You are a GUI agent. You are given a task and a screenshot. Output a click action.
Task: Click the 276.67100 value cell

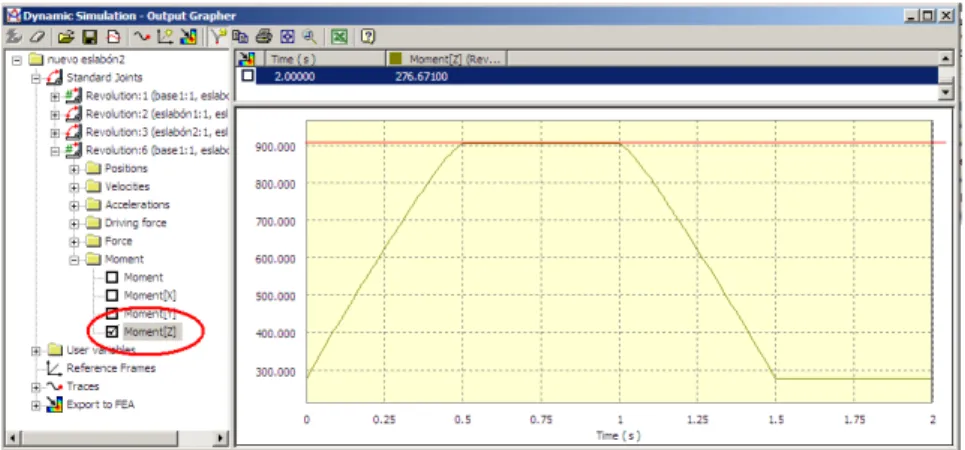(x=421, y=76)
